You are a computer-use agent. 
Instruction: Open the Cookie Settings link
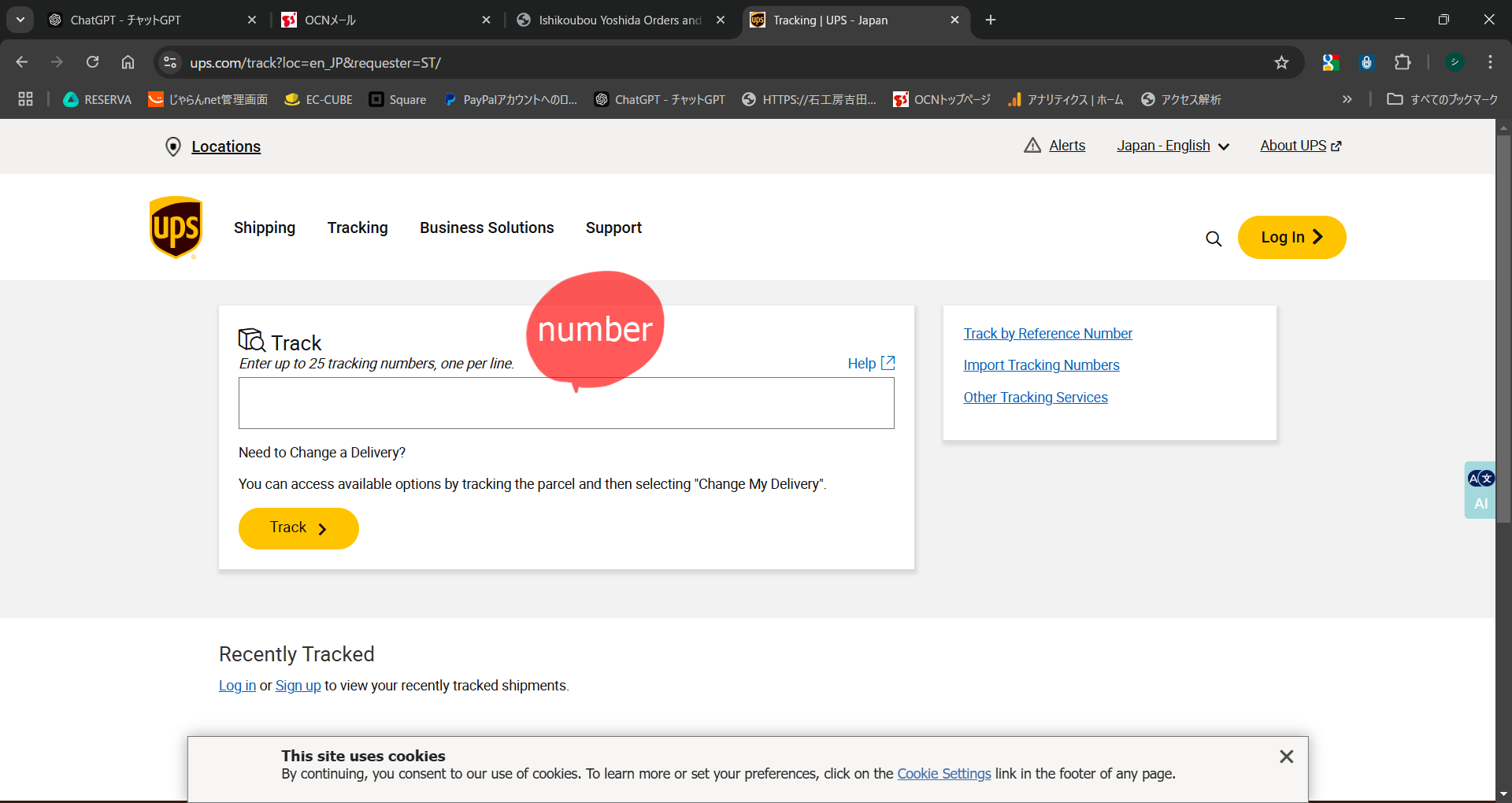point(943,774)
